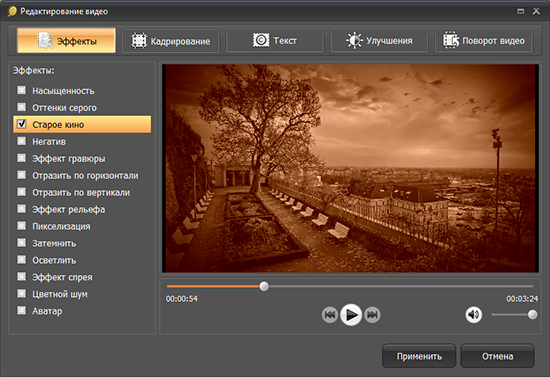
Task: Enable the Негатив effect checkbox
Action: click(22, 141)
